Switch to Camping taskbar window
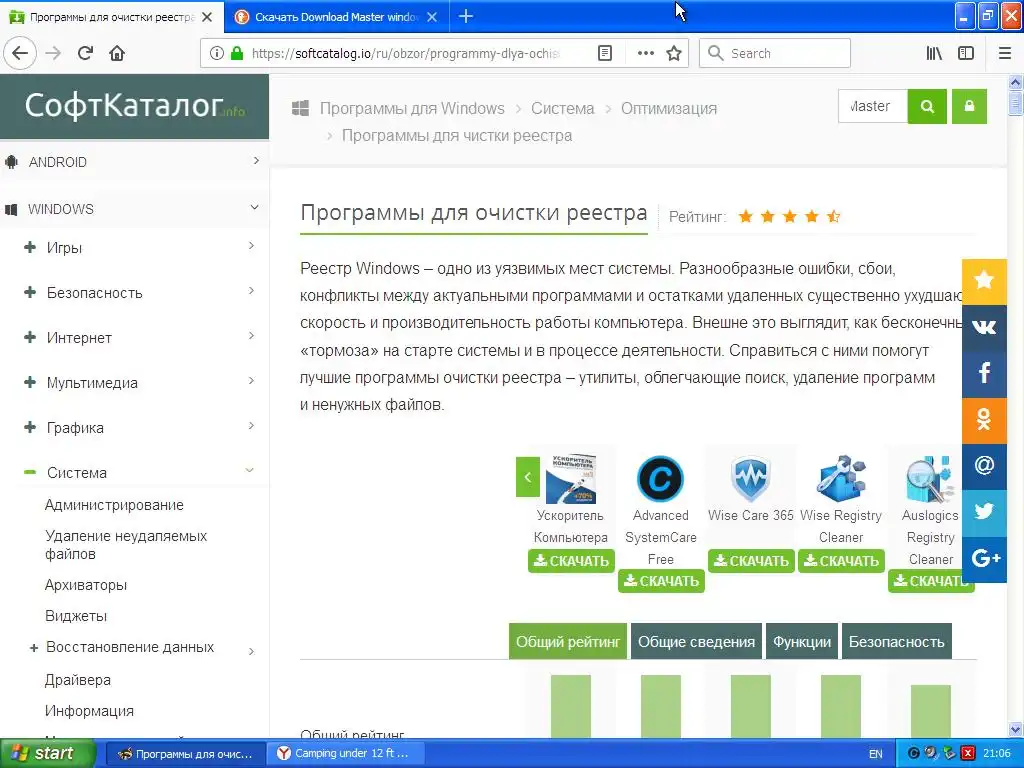 [x=345, y=754]
